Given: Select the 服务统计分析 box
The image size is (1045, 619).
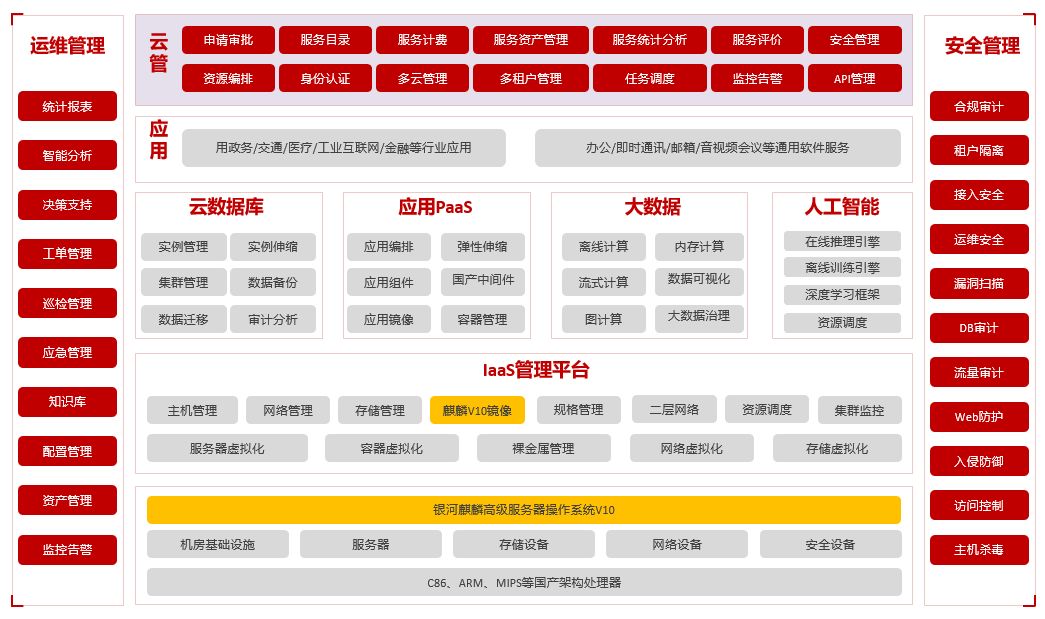Looking at the screenshot, I should click(x=650, y=40).
